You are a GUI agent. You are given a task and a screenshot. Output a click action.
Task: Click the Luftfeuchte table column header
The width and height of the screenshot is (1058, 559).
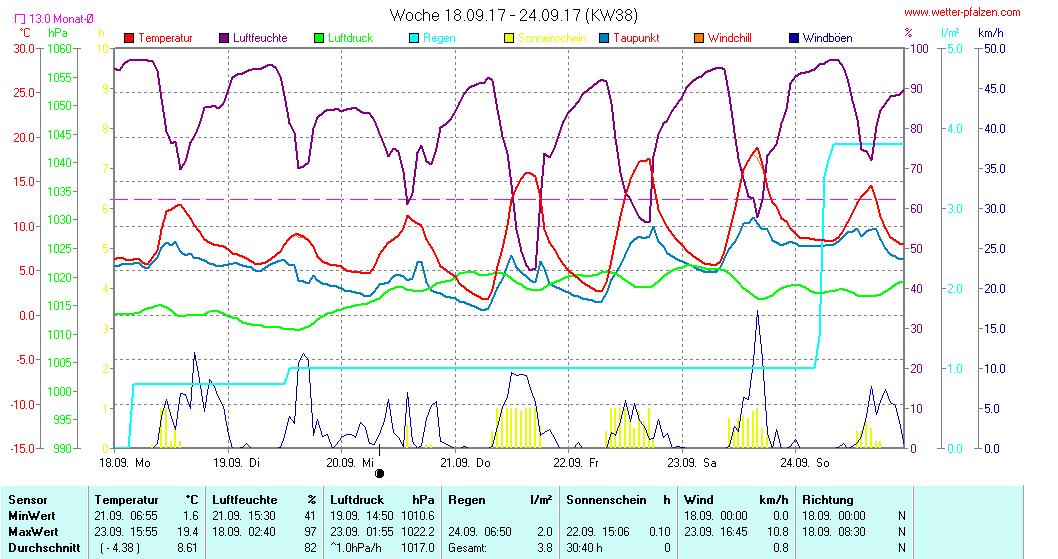245,500
